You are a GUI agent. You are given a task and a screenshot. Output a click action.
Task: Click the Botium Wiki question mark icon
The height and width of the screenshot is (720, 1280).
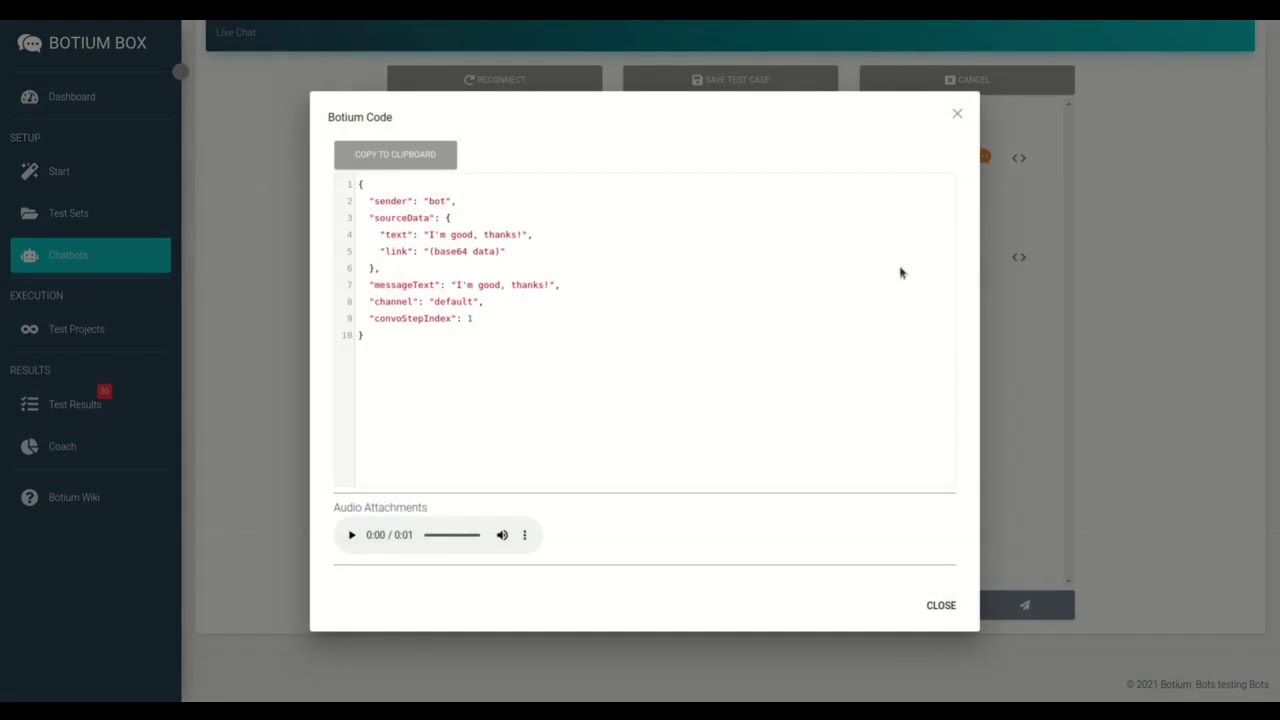point(29,497)
